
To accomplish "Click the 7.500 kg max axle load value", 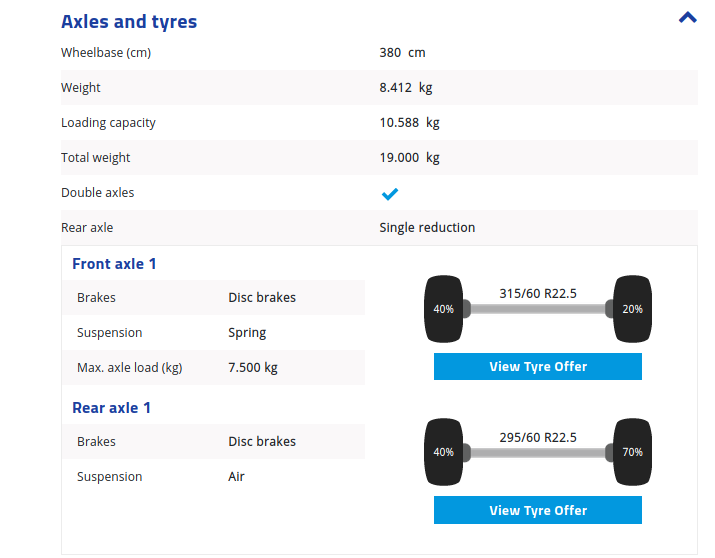I will click(253, 368).
